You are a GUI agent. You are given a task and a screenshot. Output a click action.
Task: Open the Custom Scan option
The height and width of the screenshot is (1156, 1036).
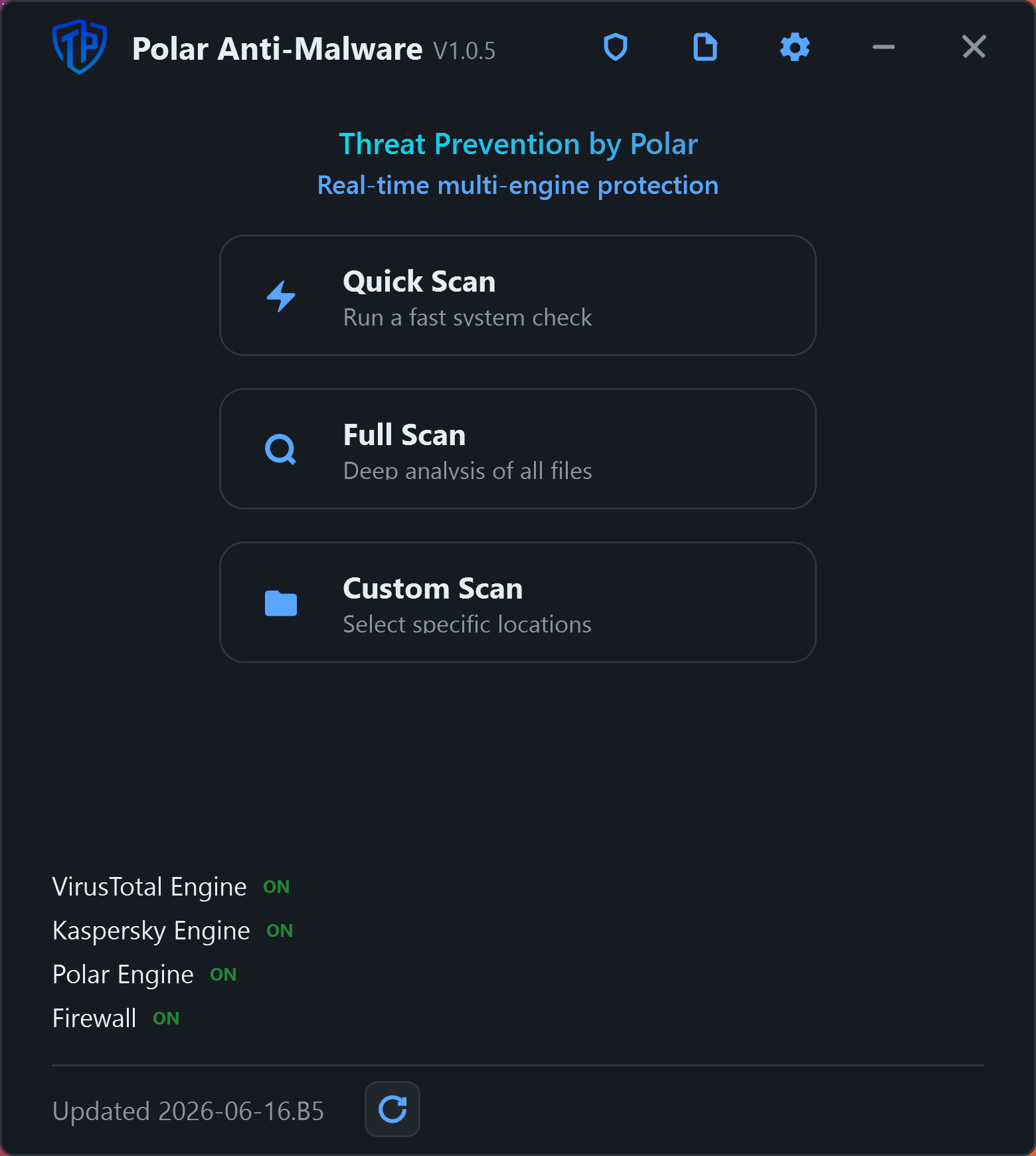(x=518, y=603)
